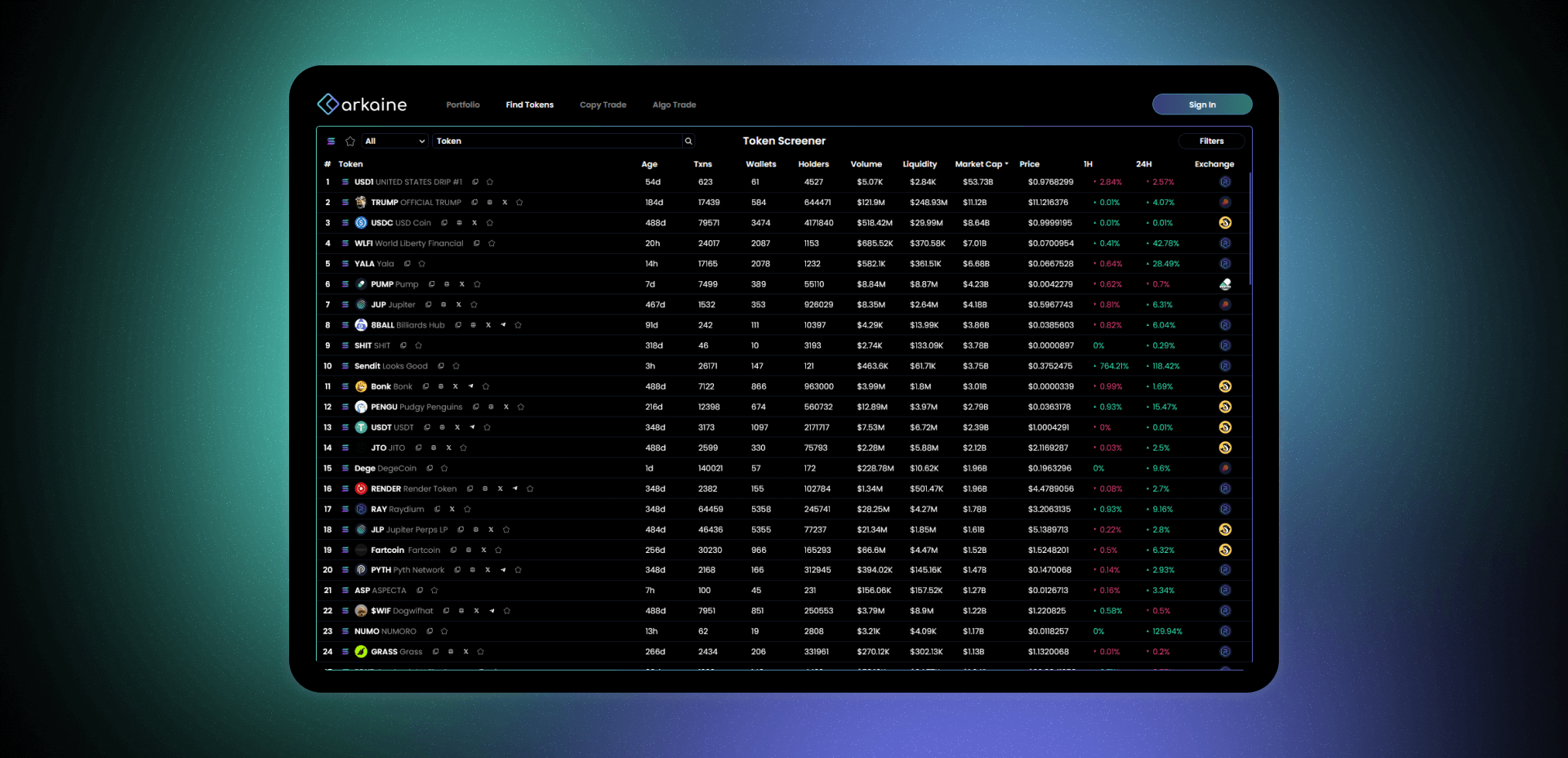Click the TRUMP token logo
This screenshot has width=1568, height=758.
point(361,203)
